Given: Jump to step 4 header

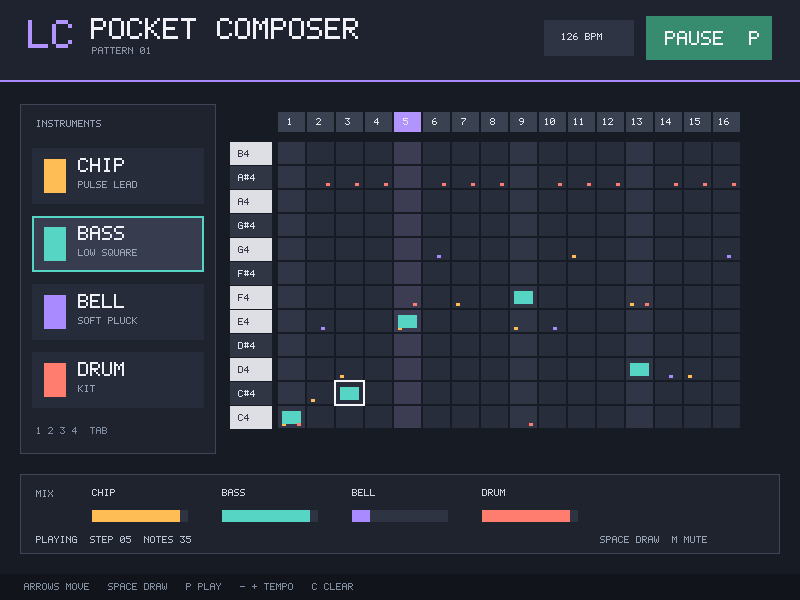Looking at the screenshot, I should [379, 122].
